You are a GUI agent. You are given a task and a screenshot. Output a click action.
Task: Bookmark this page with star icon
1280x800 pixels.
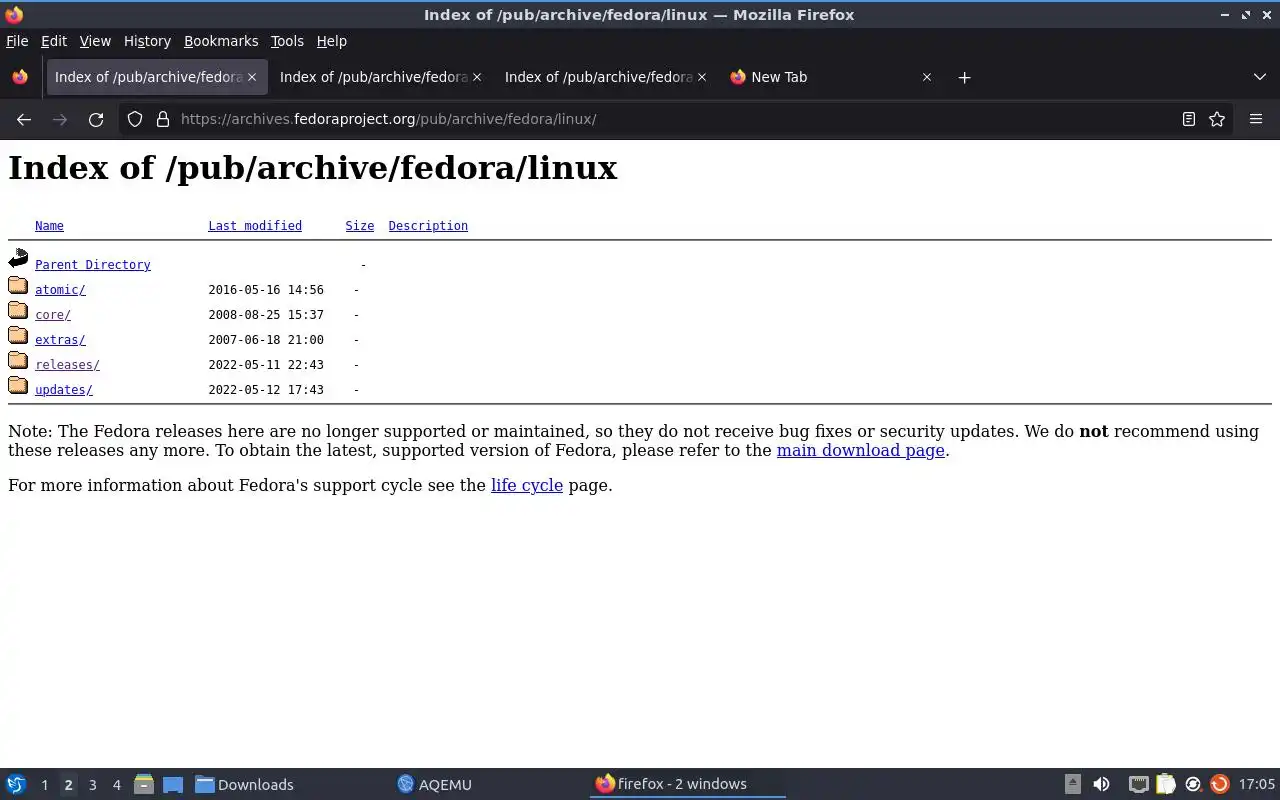click(1217, 119)
